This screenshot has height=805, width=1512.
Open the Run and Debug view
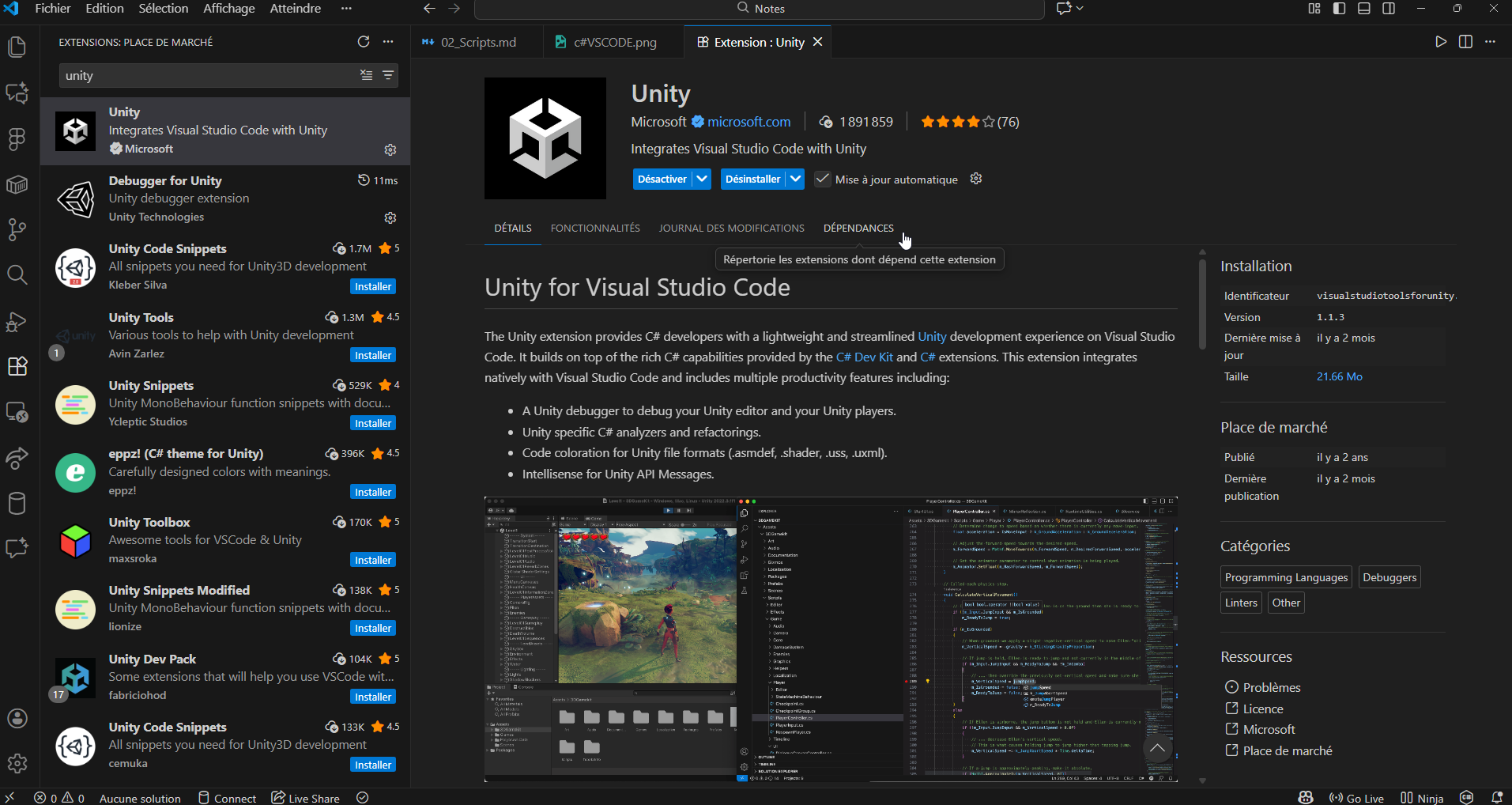(x=17, y=321)
